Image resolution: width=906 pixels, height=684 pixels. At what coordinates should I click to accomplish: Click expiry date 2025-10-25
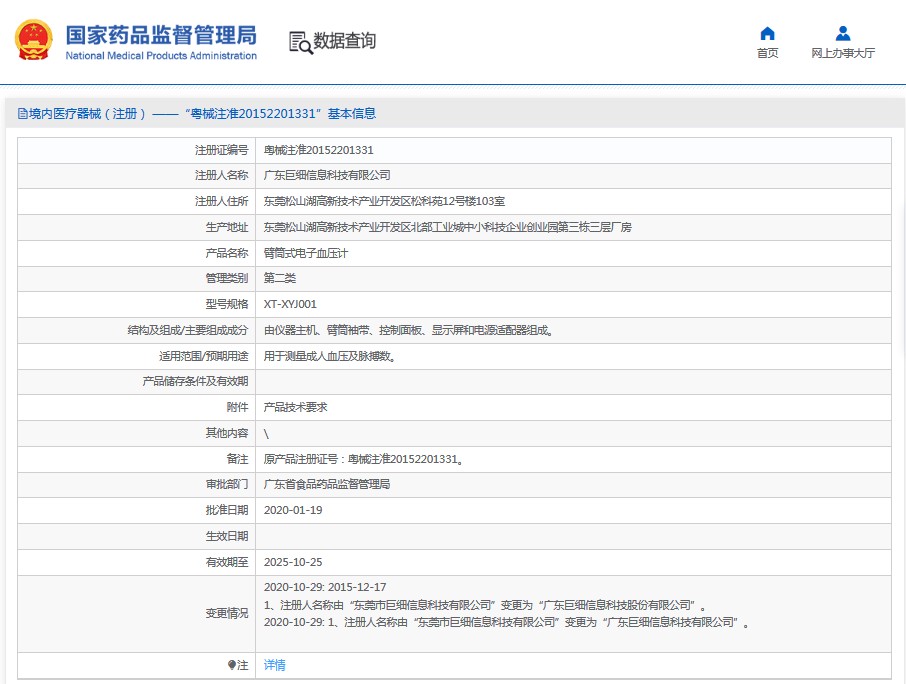[293, 562]
